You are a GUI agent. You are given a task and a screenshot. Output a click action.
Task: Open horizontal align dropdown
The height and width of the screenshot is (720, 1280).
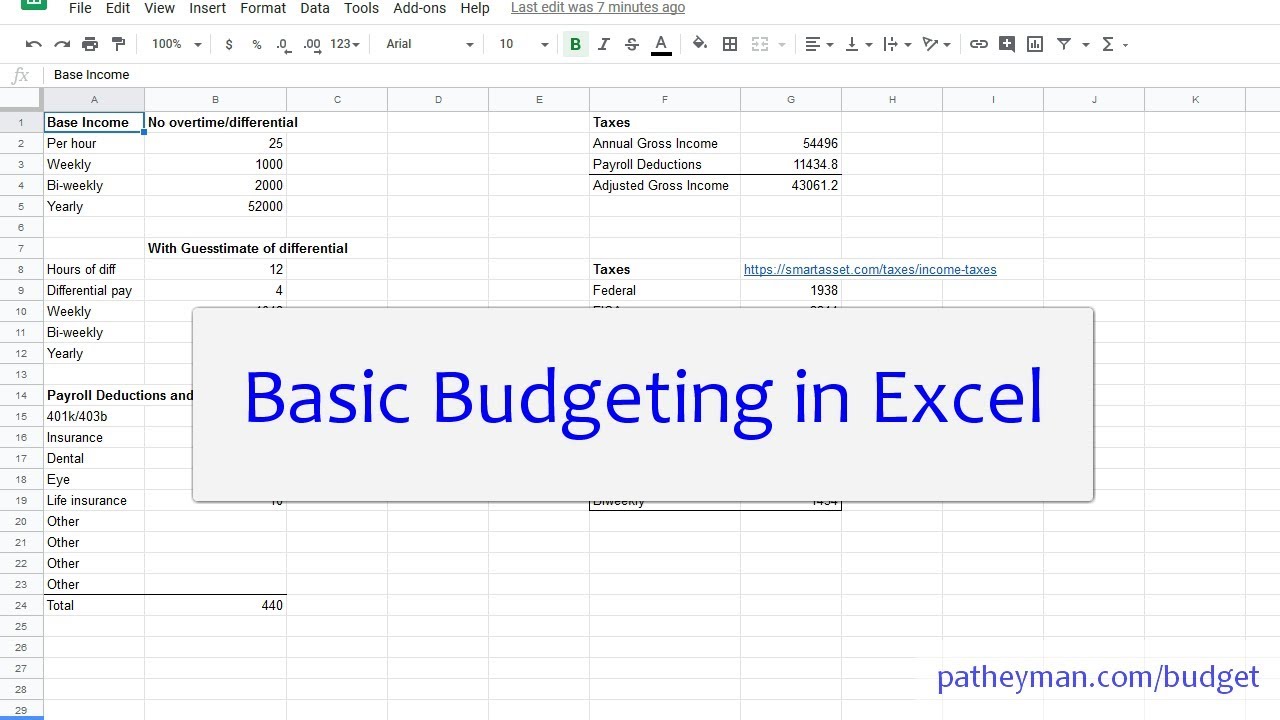pos(819,44)
